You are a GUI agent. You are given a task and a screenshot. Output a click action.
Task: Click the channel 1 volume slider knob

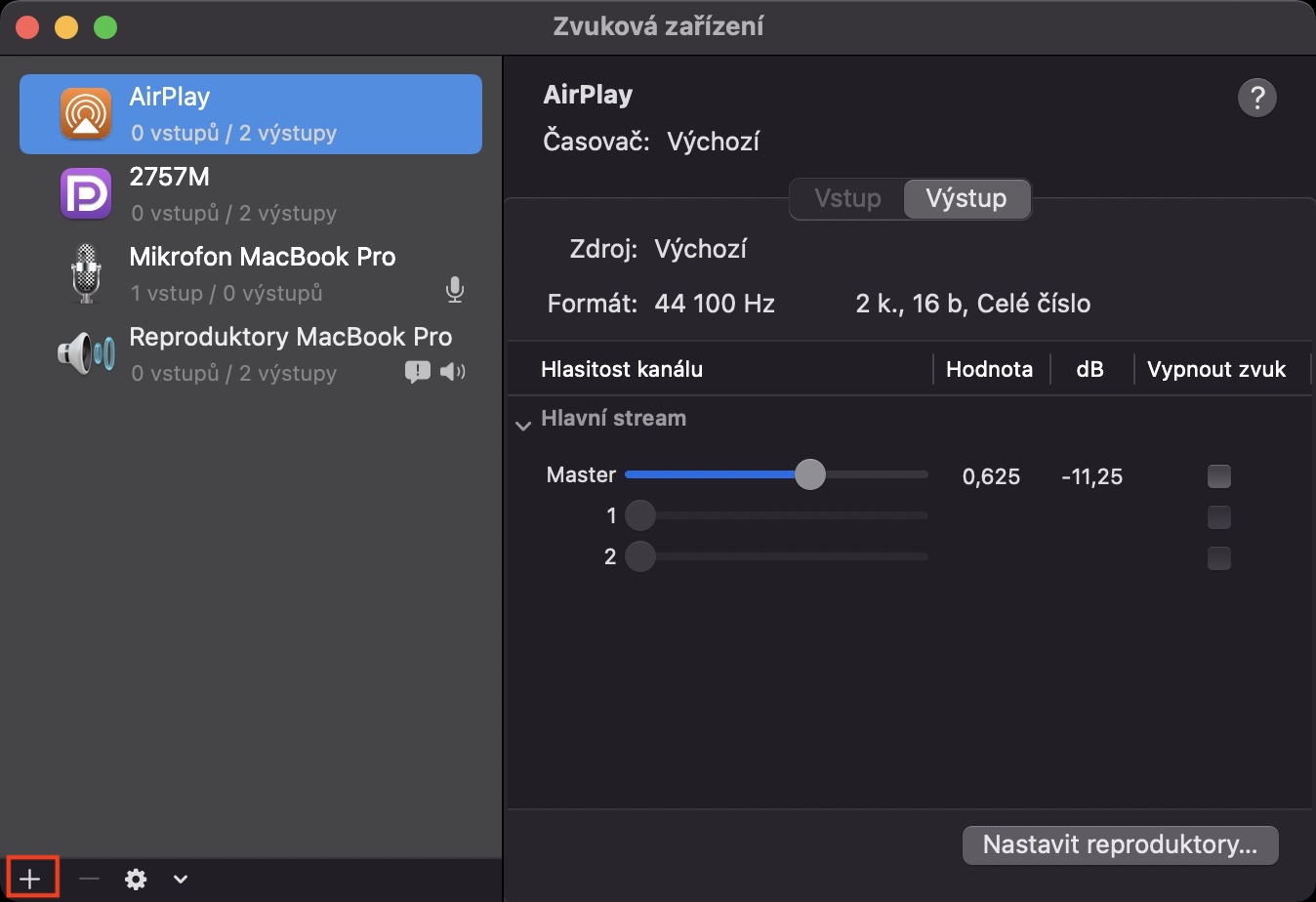(x=640, y=515)
